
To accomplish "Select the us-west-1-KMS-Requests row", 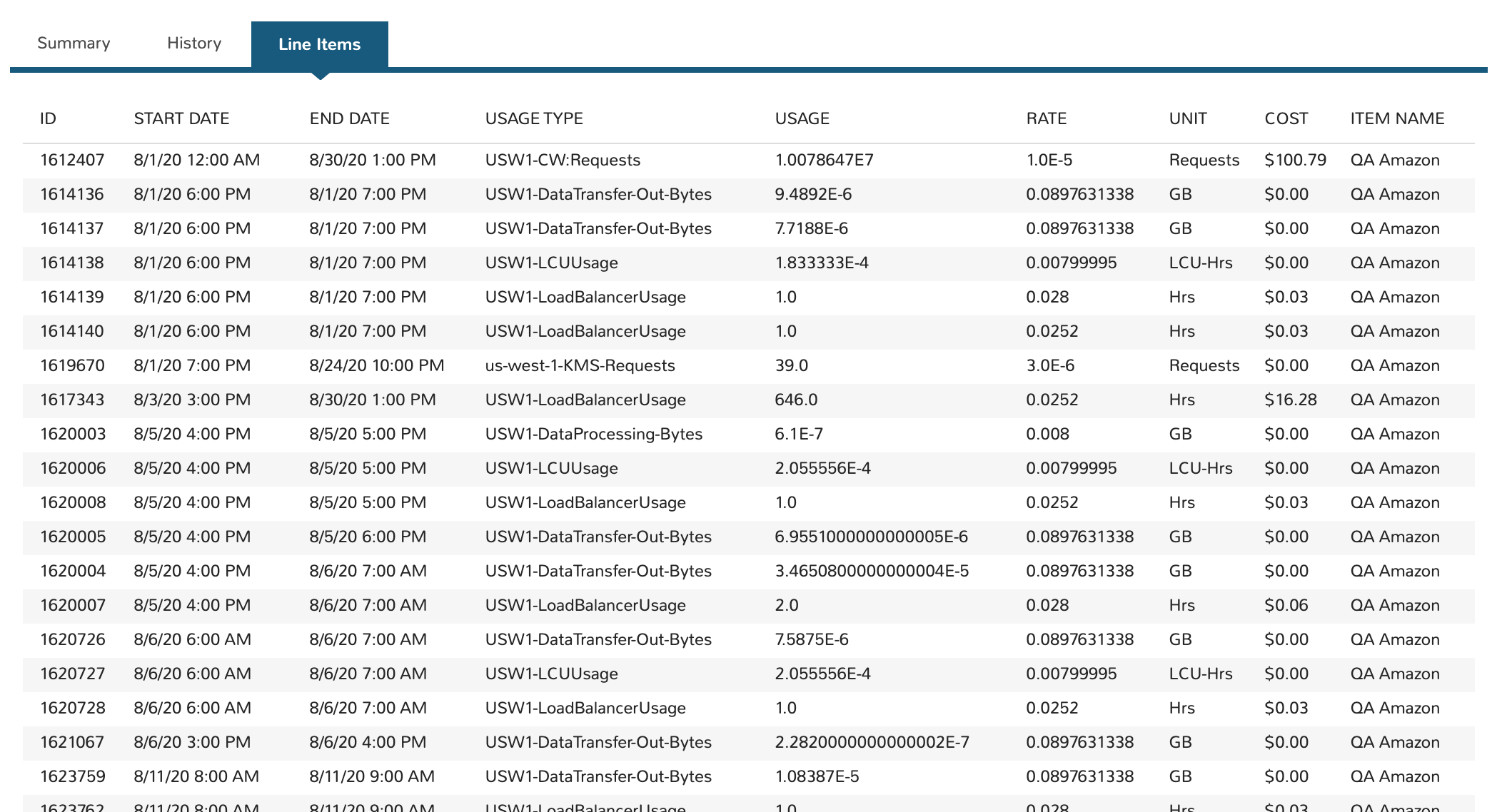I will pos(579,365).
